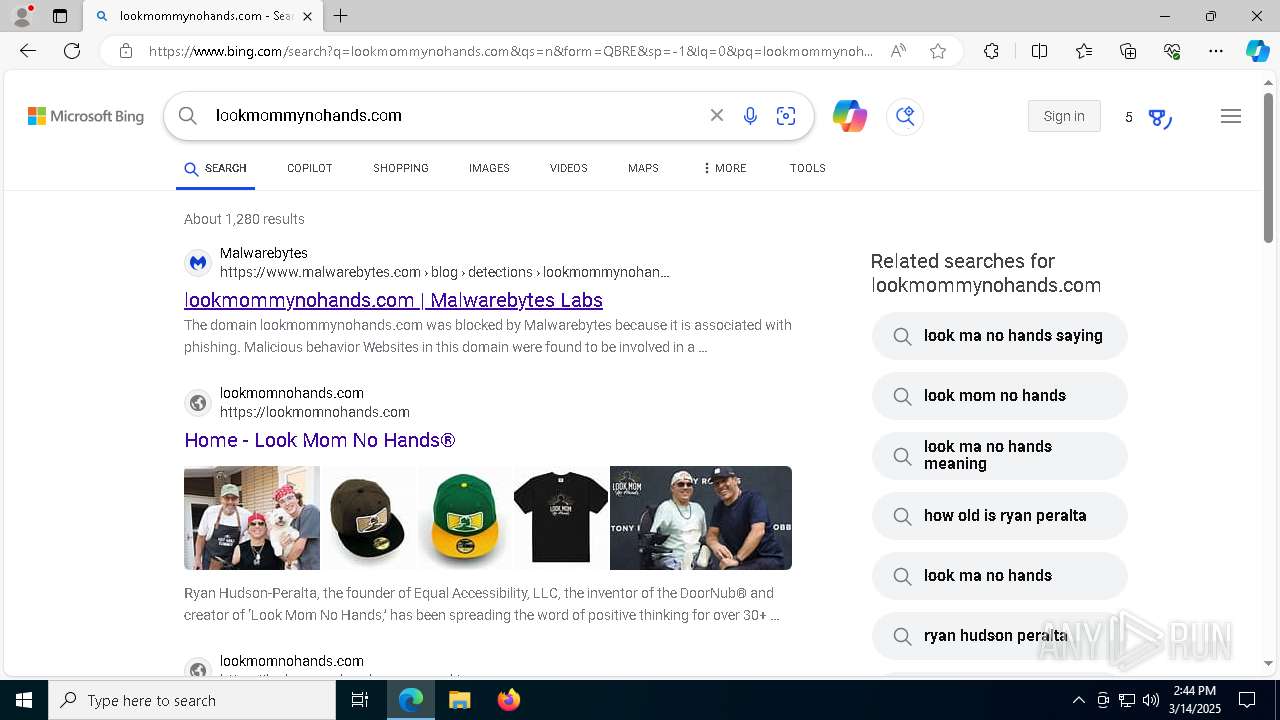Switch to the MAPS tab
The image size is (1280, 720).
[x=643, y=168]
